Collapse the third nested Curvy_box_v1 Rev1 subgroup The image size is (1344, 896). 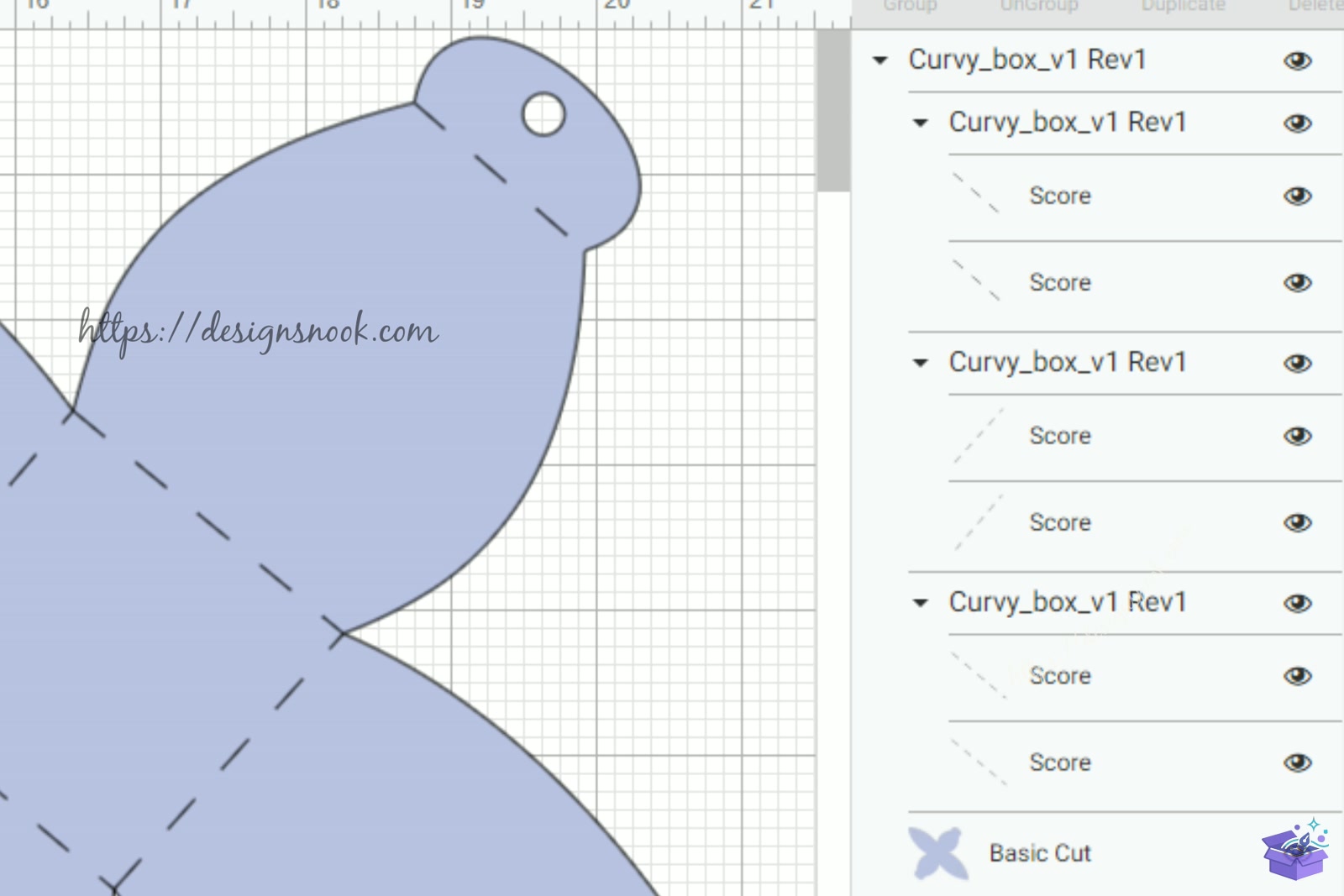tap(921, 603)
